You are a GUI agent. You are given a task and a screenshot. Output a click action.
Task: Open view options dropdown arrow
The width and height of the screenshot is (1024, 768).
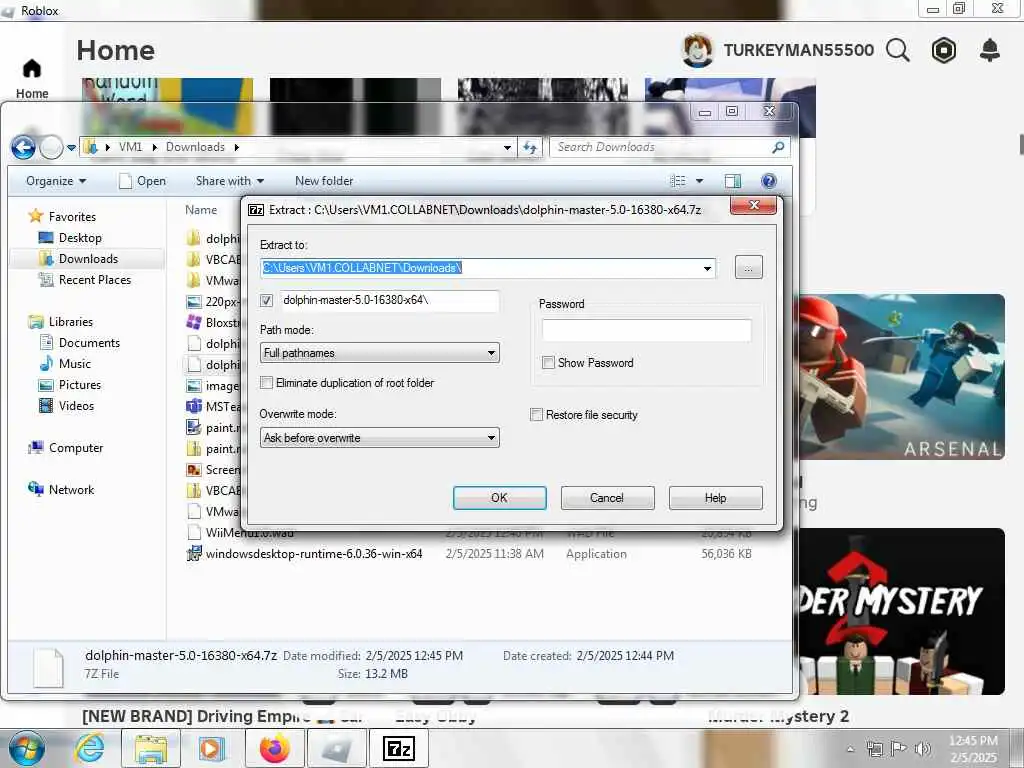point(699,181)
